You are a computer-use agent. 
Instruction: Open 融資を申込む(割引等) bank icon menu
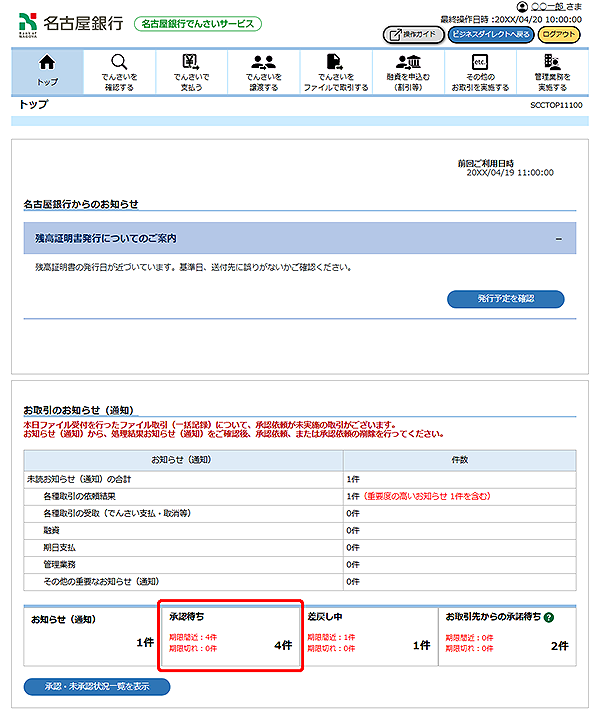pyautogui.click(x=408, y=71)
